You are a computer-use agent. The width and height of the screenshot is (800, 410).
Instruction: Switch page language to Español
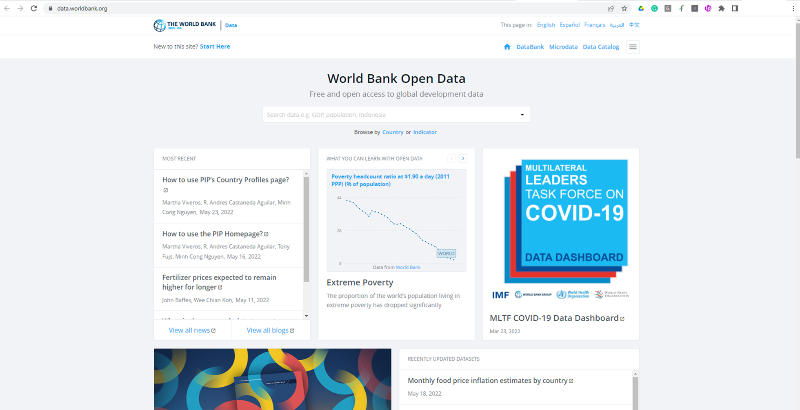(x=569, y=25)
